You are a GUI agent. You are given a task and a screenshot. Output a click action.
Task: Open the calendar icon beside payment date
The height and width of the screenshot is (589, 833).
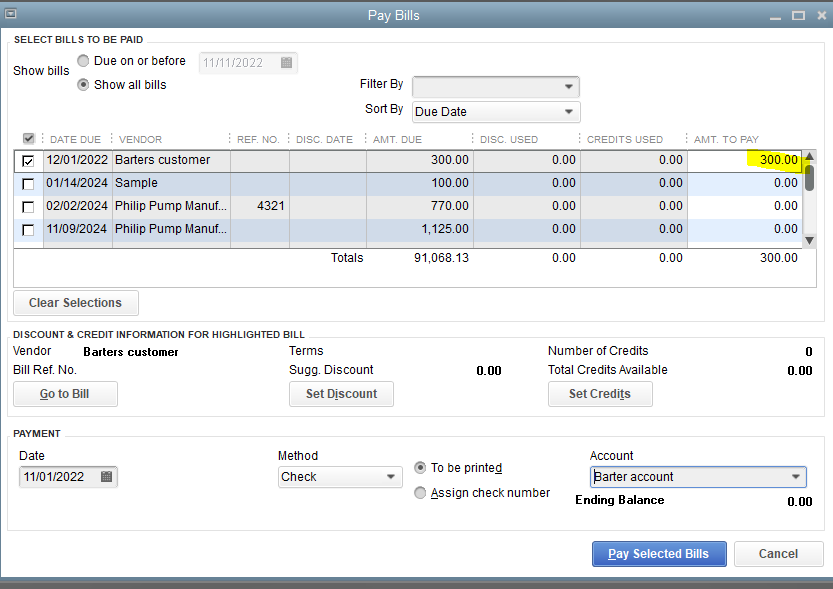[x=106, y=477]
